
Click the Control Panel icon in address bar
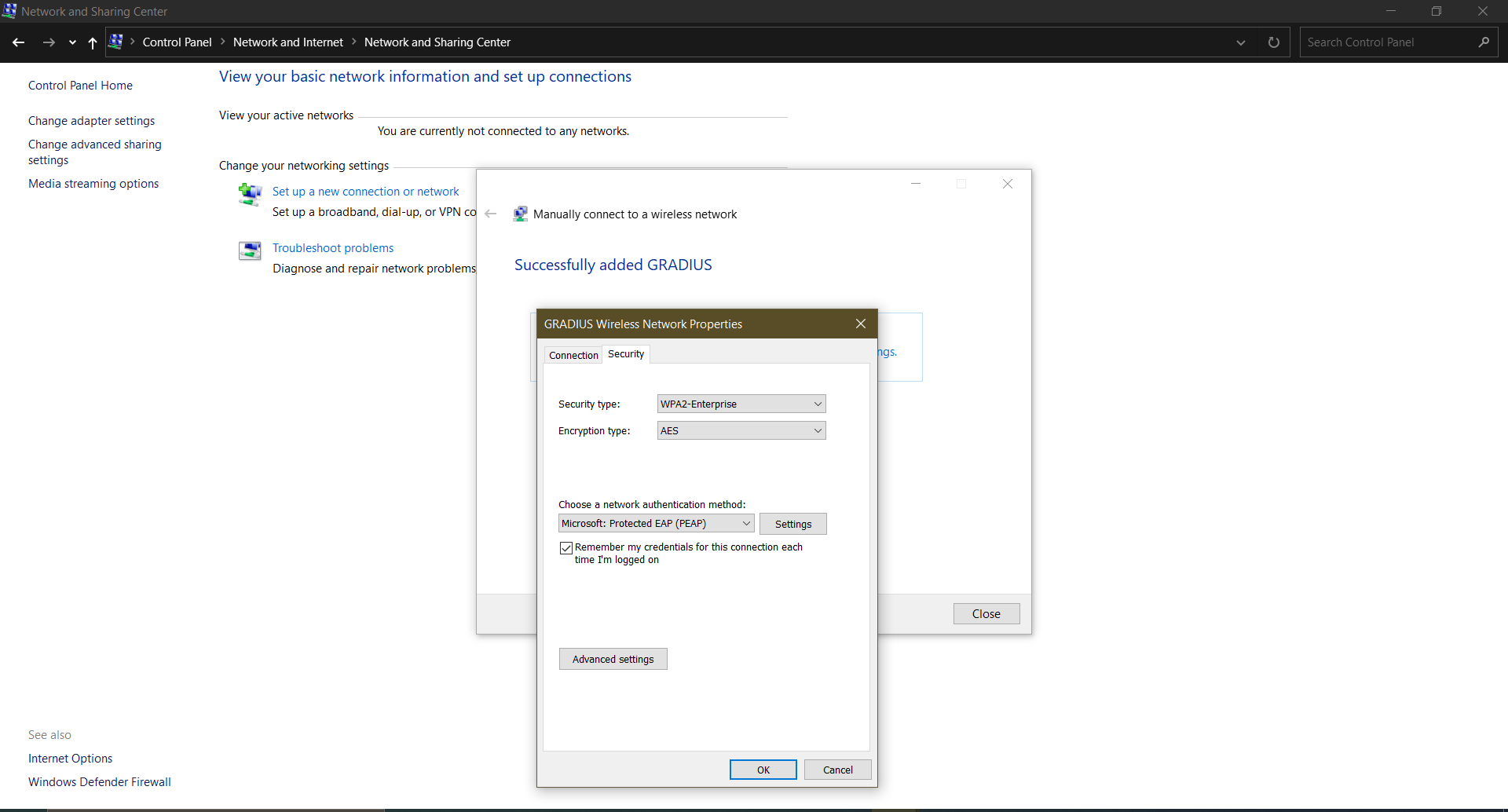115,42
